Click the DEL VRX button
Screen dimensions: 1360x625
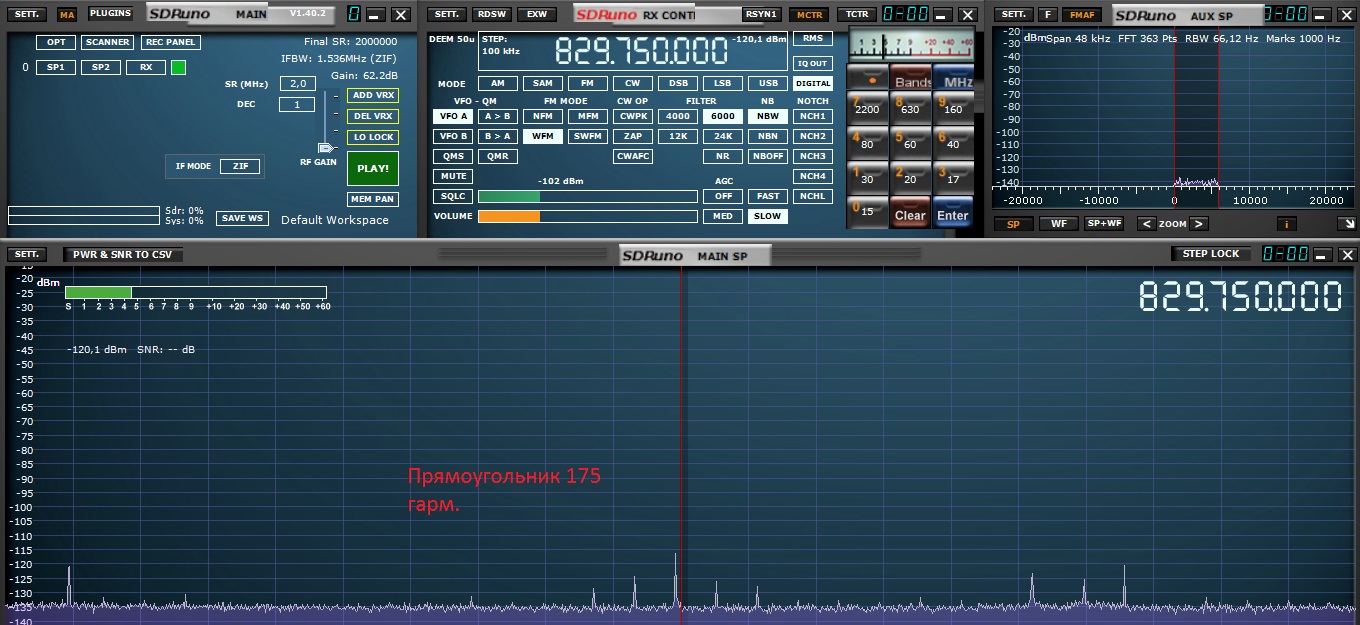click(373, 116)
